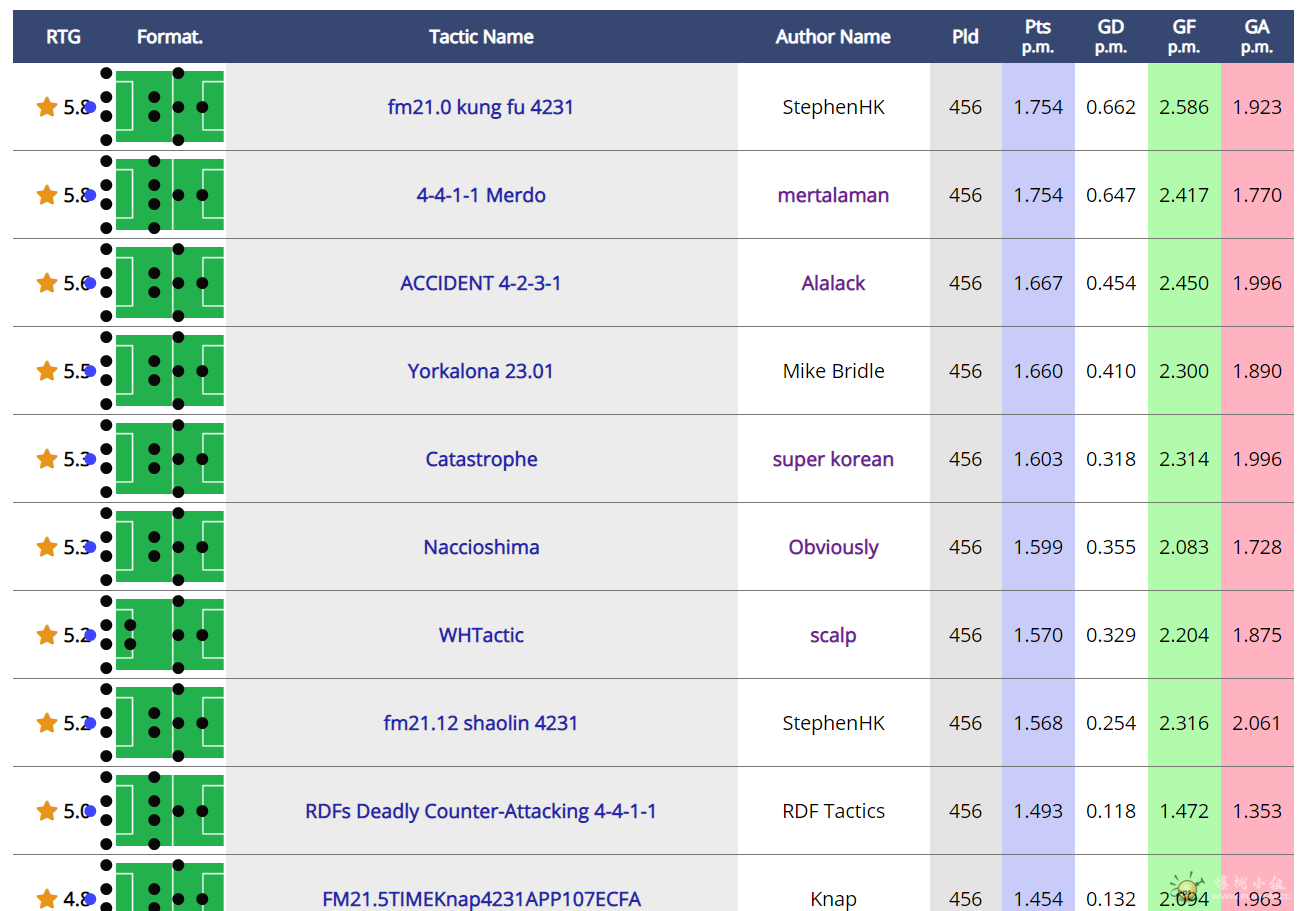The height and width of the screenshot is (911, 1300).
Task: Click author StephenHK in shaolin row
Action: click(833, 723)
